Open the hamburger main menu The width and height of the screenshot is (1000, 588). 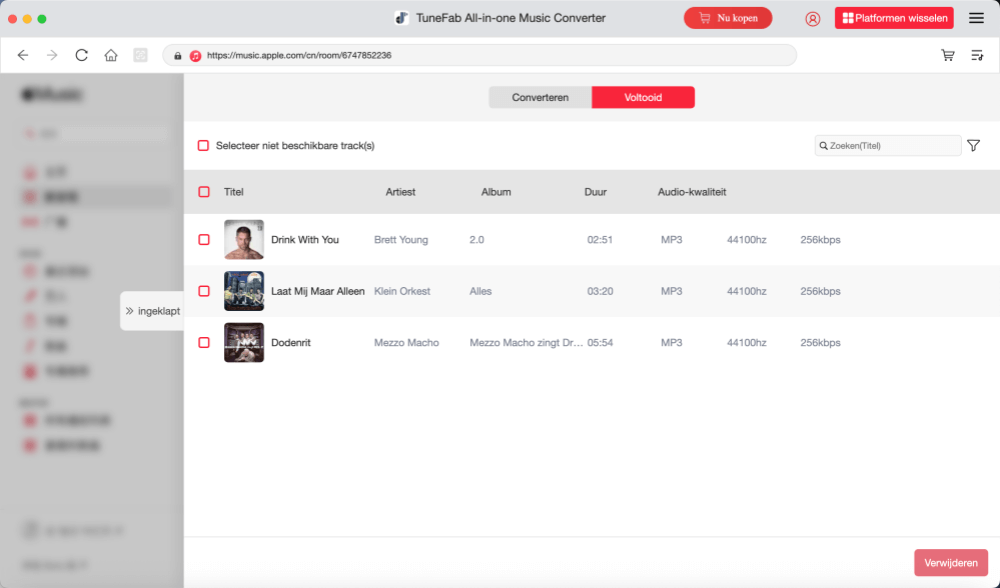click(x=976, y=18)
